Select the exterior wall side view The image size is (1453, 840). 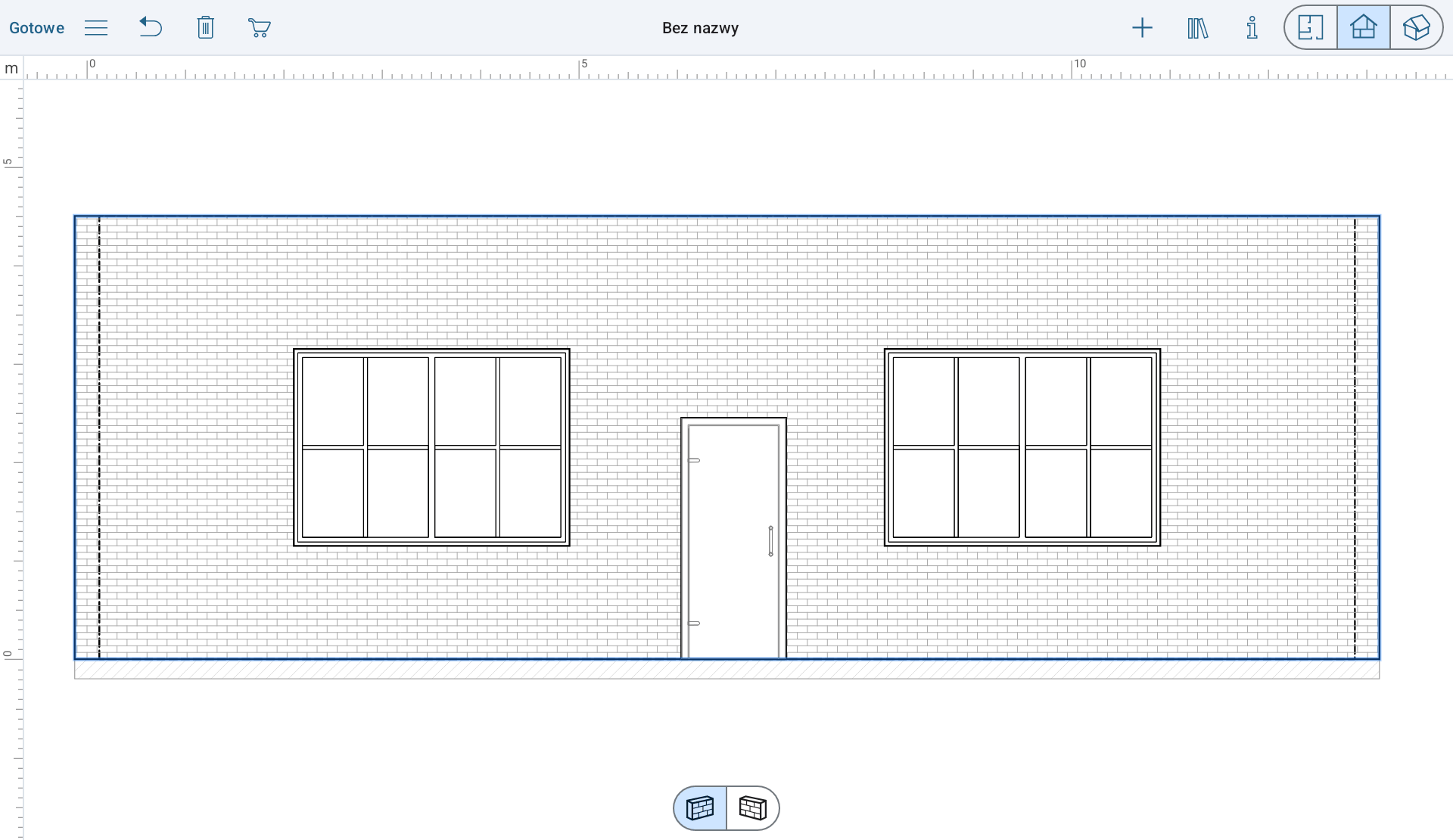point(700,808)
